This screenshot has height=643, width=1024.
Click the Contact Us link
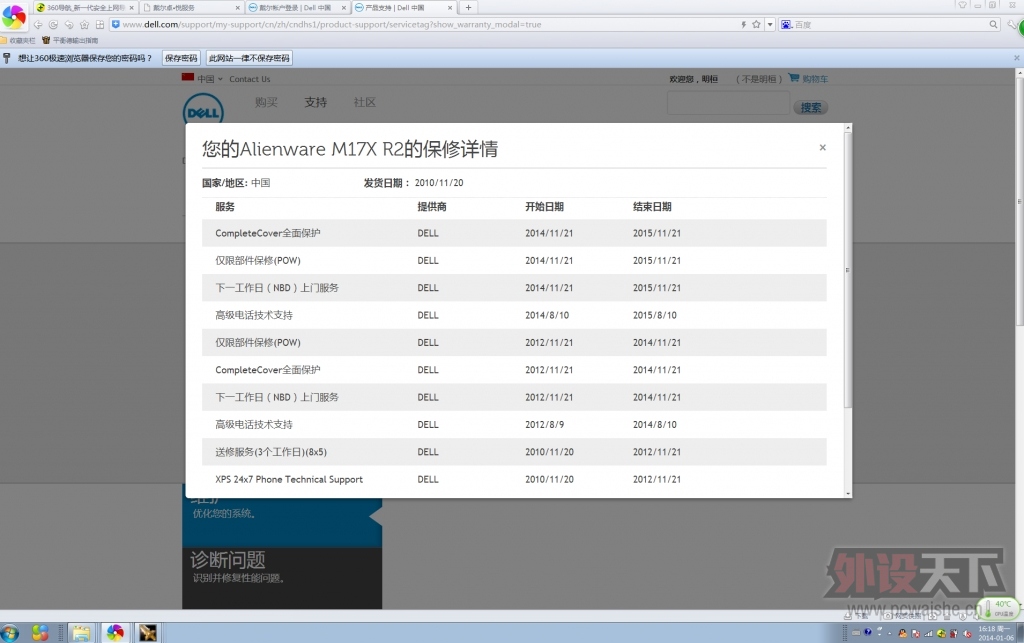click(249, 79)
